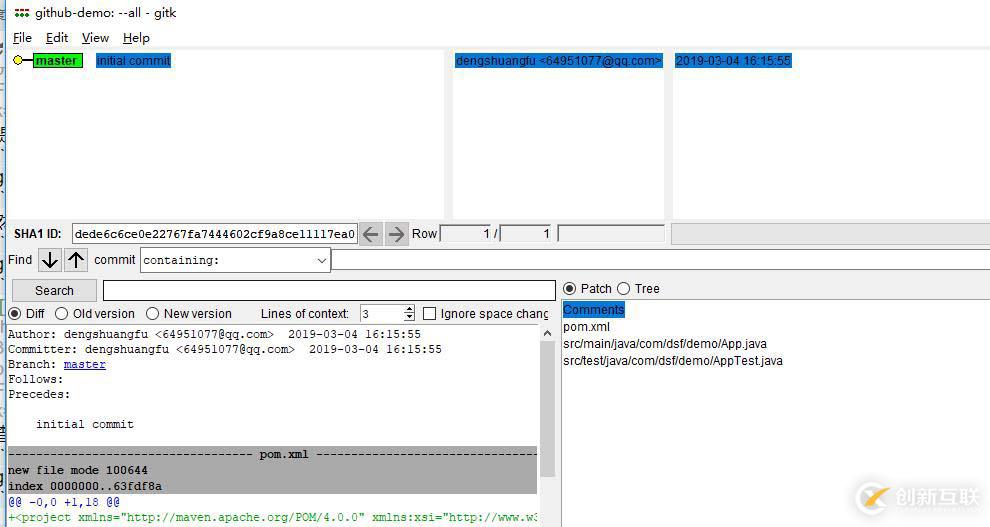Increase lines of context with spinner up arrow
This screenshot has width=990, height=527.
[x=409, y=309]
